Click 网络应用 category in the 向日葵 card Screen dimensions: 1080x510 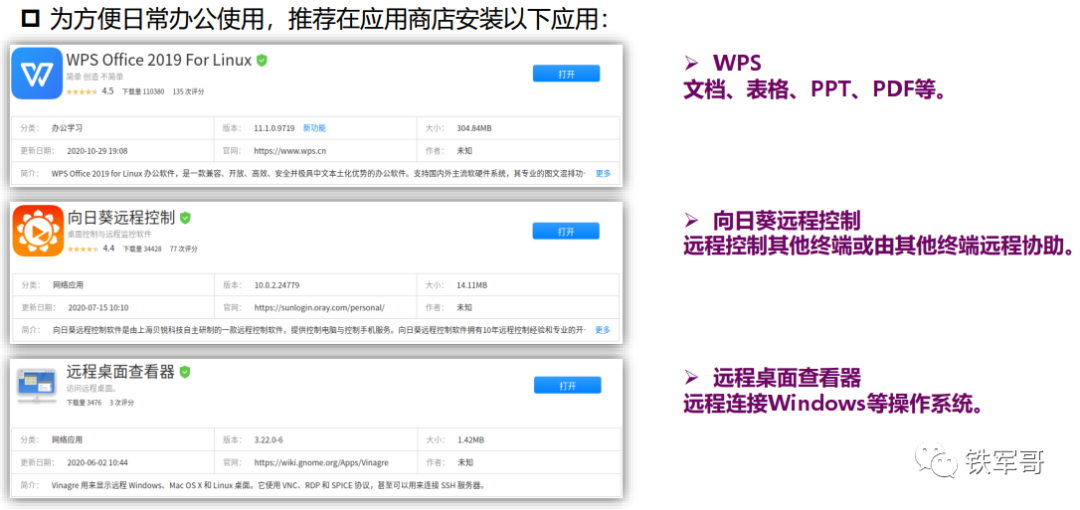[x=68, y=285]
